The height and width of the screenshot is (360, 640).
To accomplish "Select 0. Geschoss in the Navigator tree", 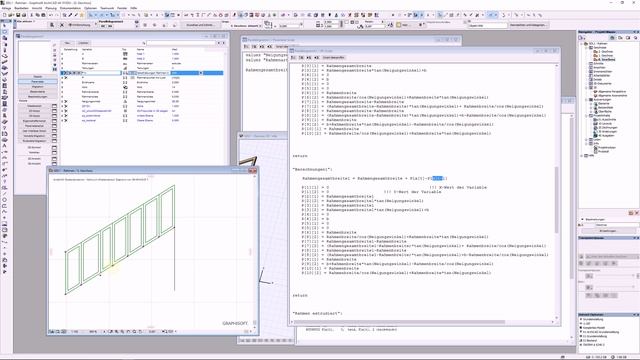I will tap(607, 60).
